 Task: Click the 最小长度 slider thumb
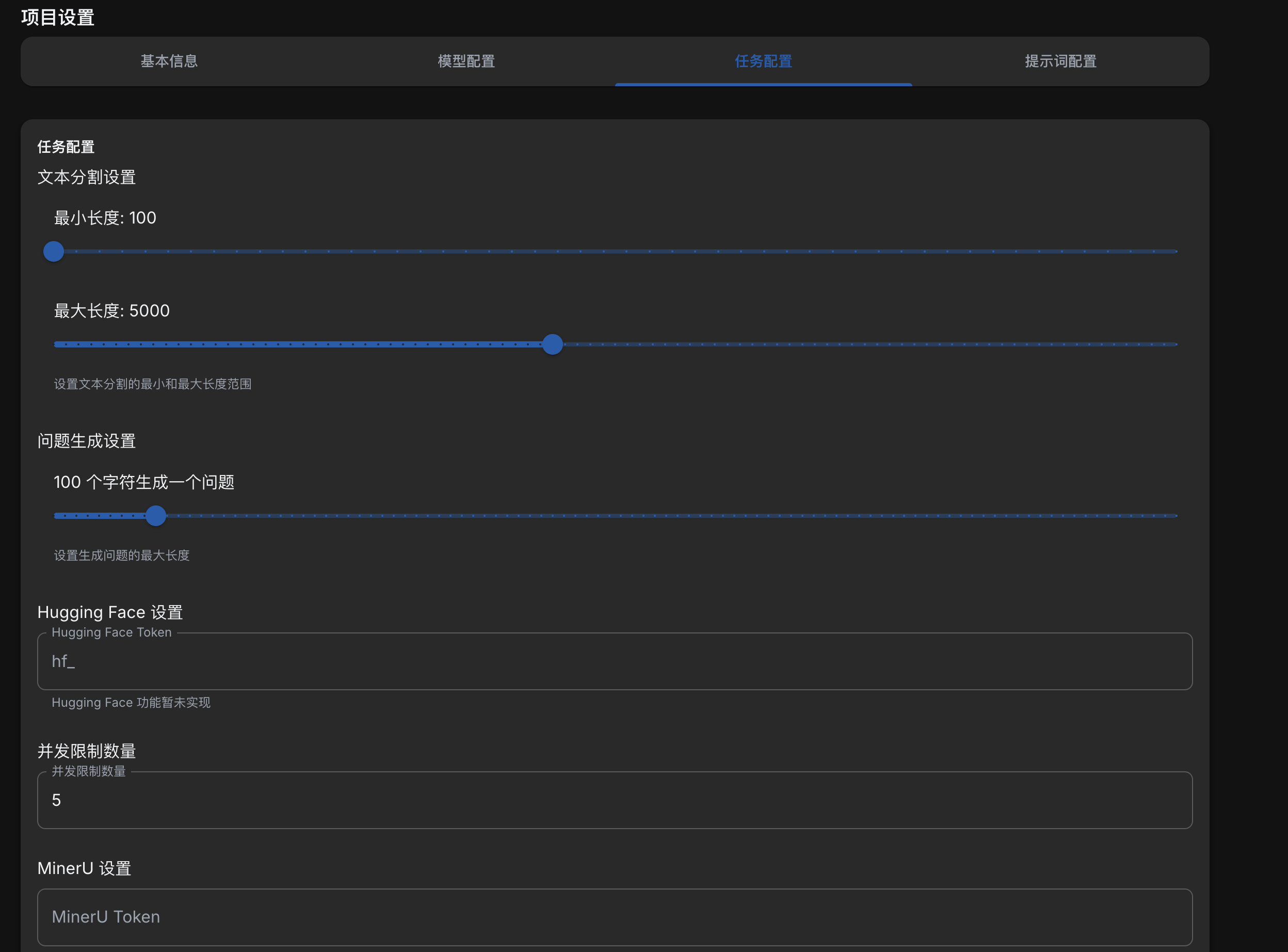(54, 251)
